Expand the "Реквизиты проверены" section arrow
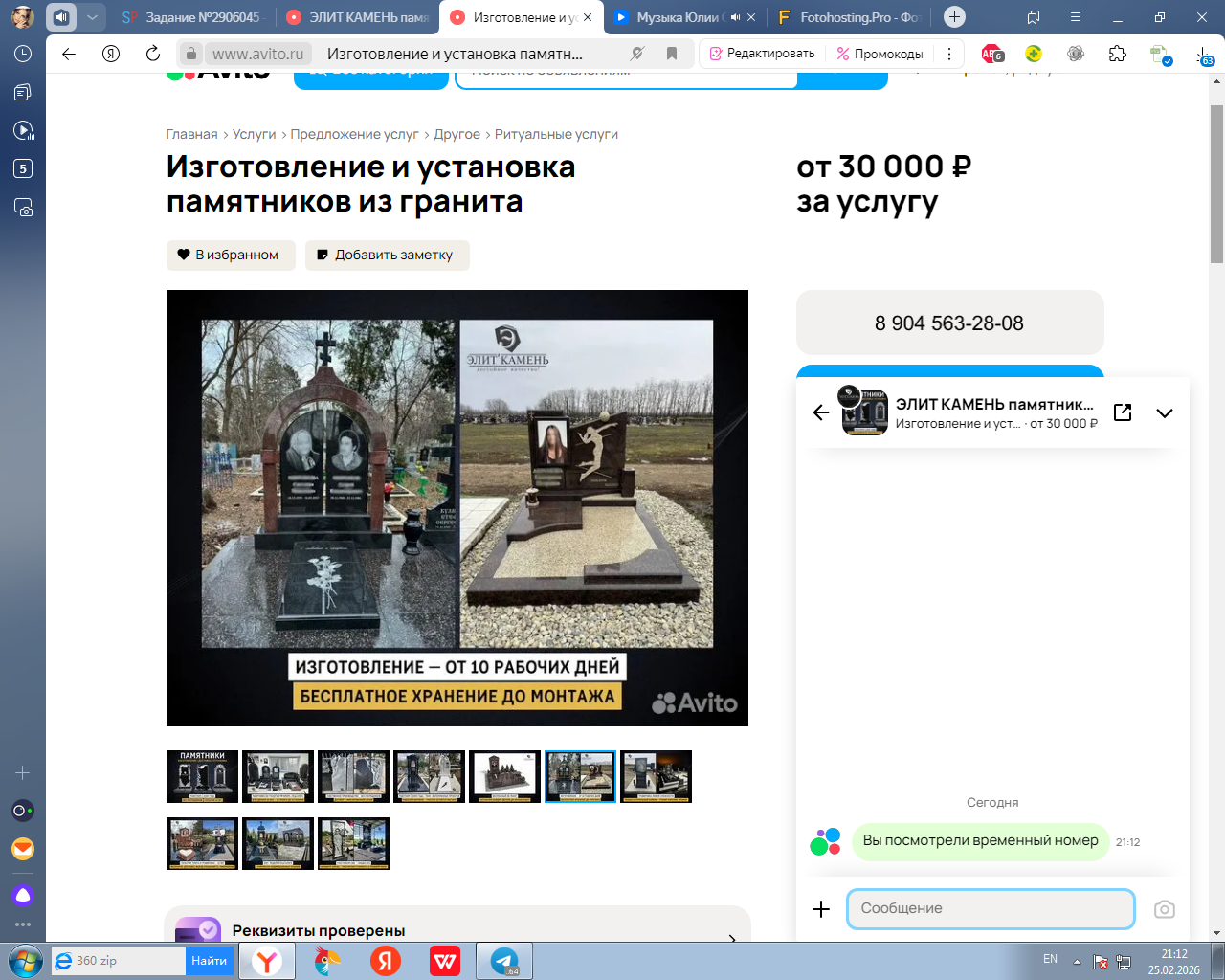This screenshot has width=1225, height=980. coord(732,939)
